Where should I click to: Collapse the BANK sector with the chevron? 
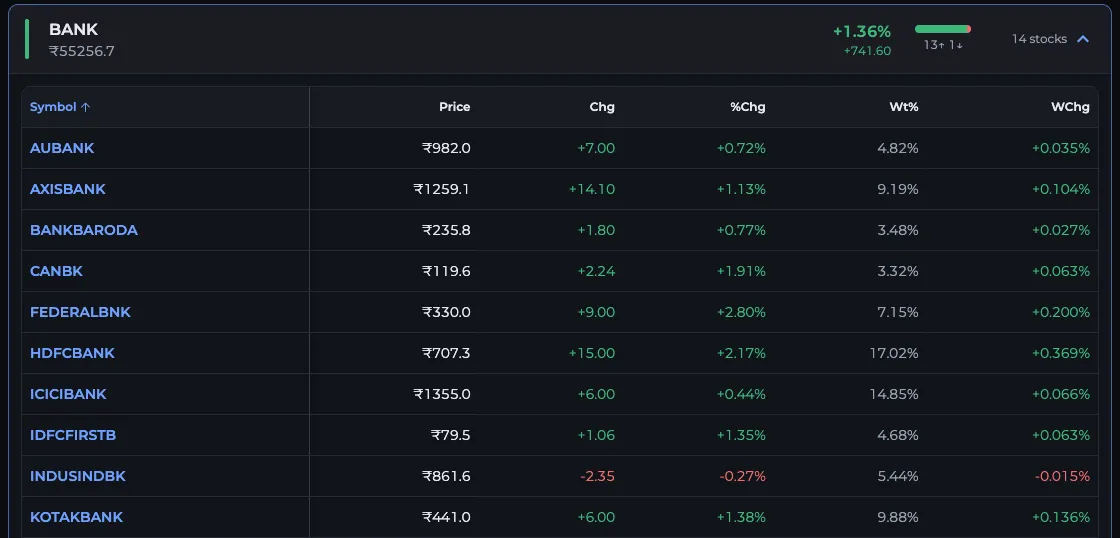tap(1083, 39)
